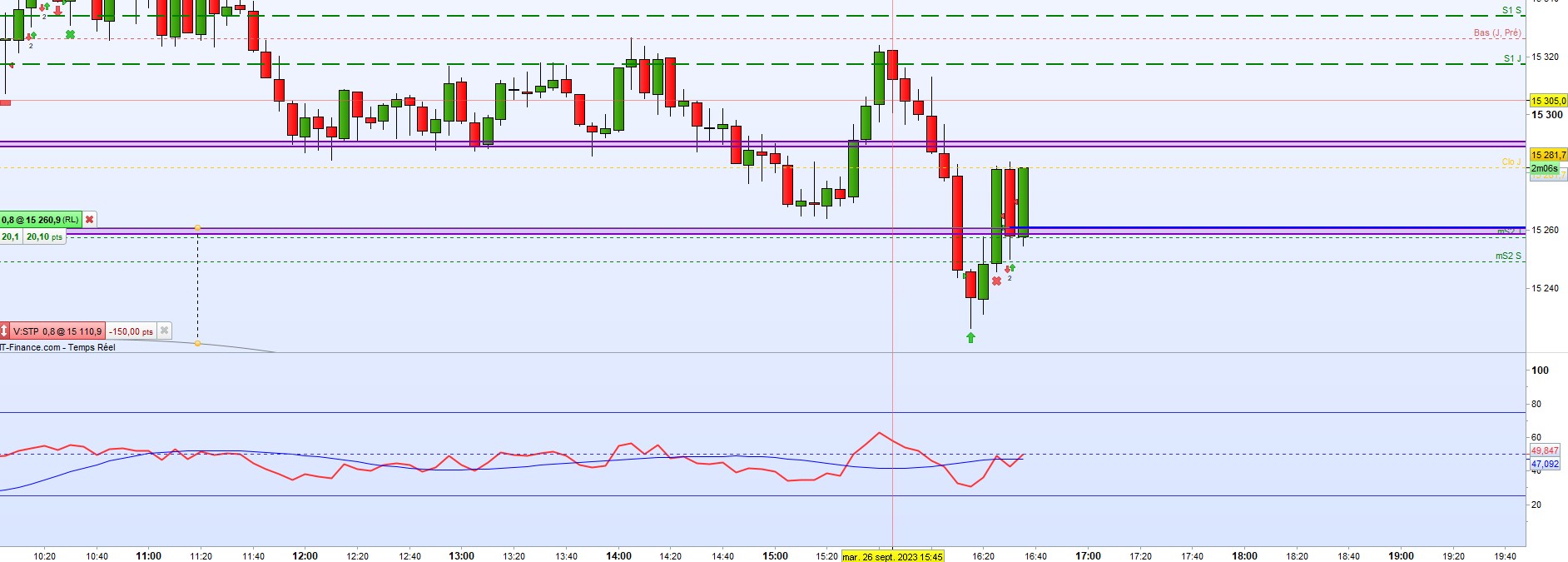Select the upper yellow handle on the dashed stop line
The width and height of the screenshot is (1568, 562).
(x=197, y=227)
